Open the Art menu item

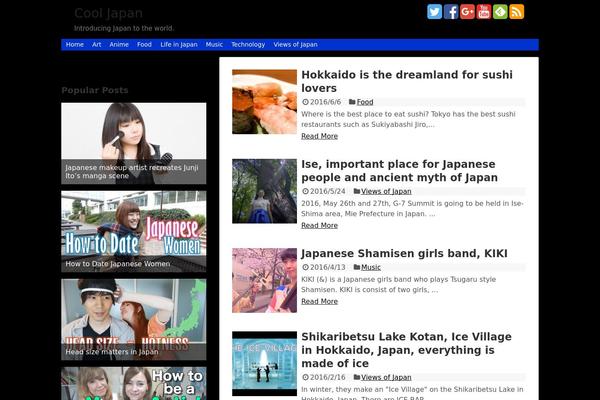coord(96,44)
